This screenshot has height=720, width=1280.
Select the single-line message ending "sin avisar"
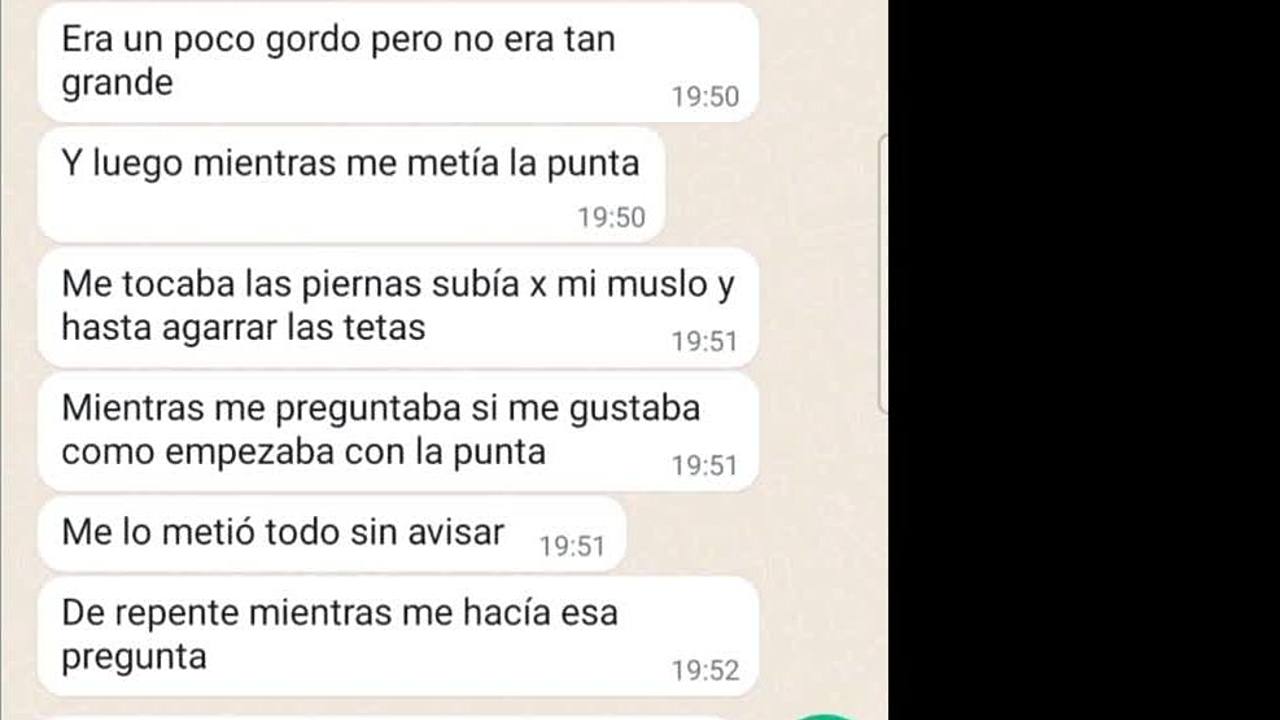(332, 534)
